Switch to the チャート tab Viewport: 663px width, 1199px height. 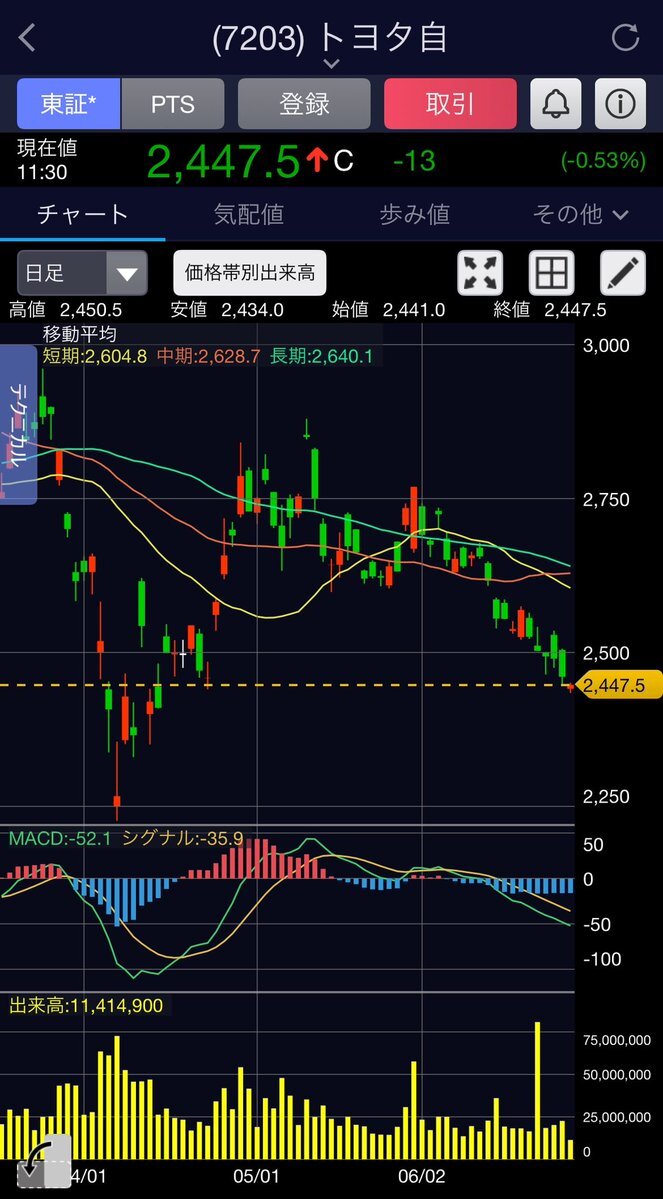pyautogui.click(x=83, y=215)
